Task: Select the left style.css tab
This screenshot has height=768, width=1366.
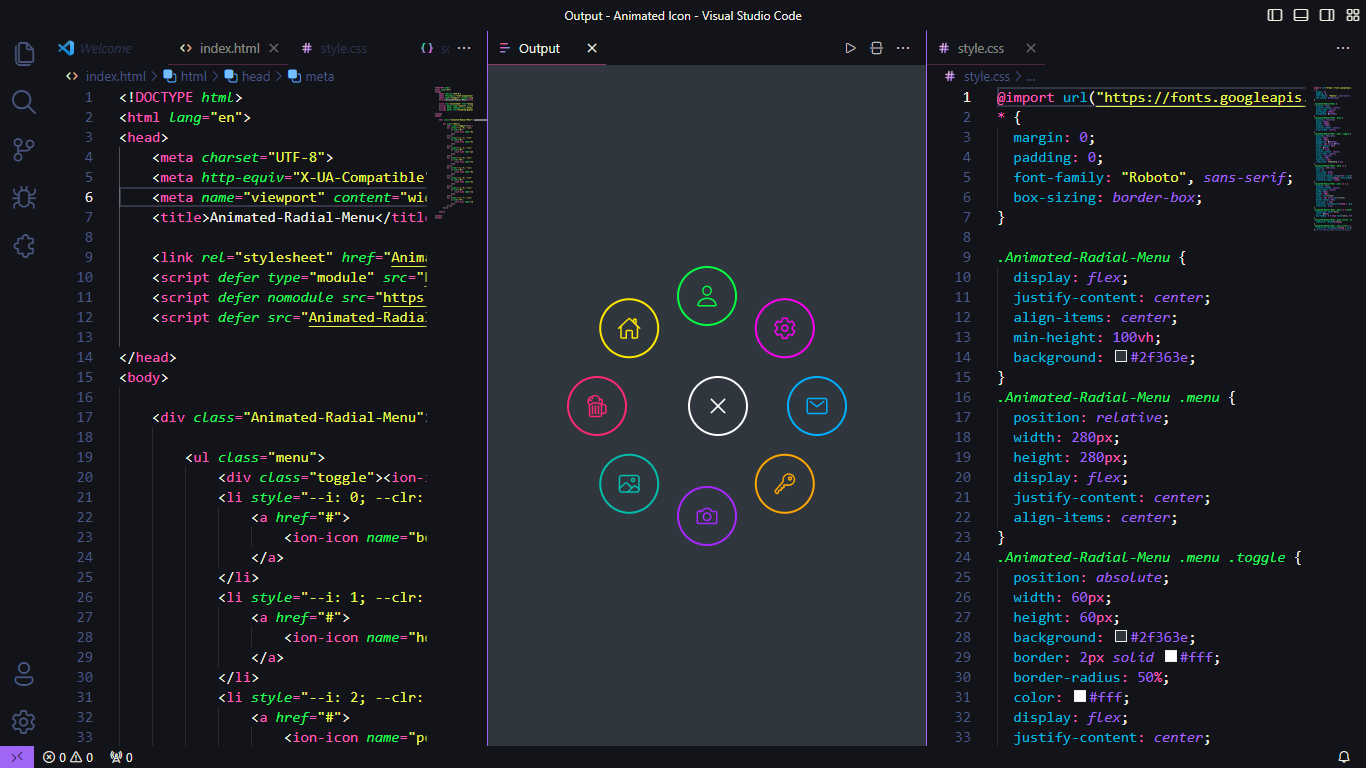Action: point(344,48)
